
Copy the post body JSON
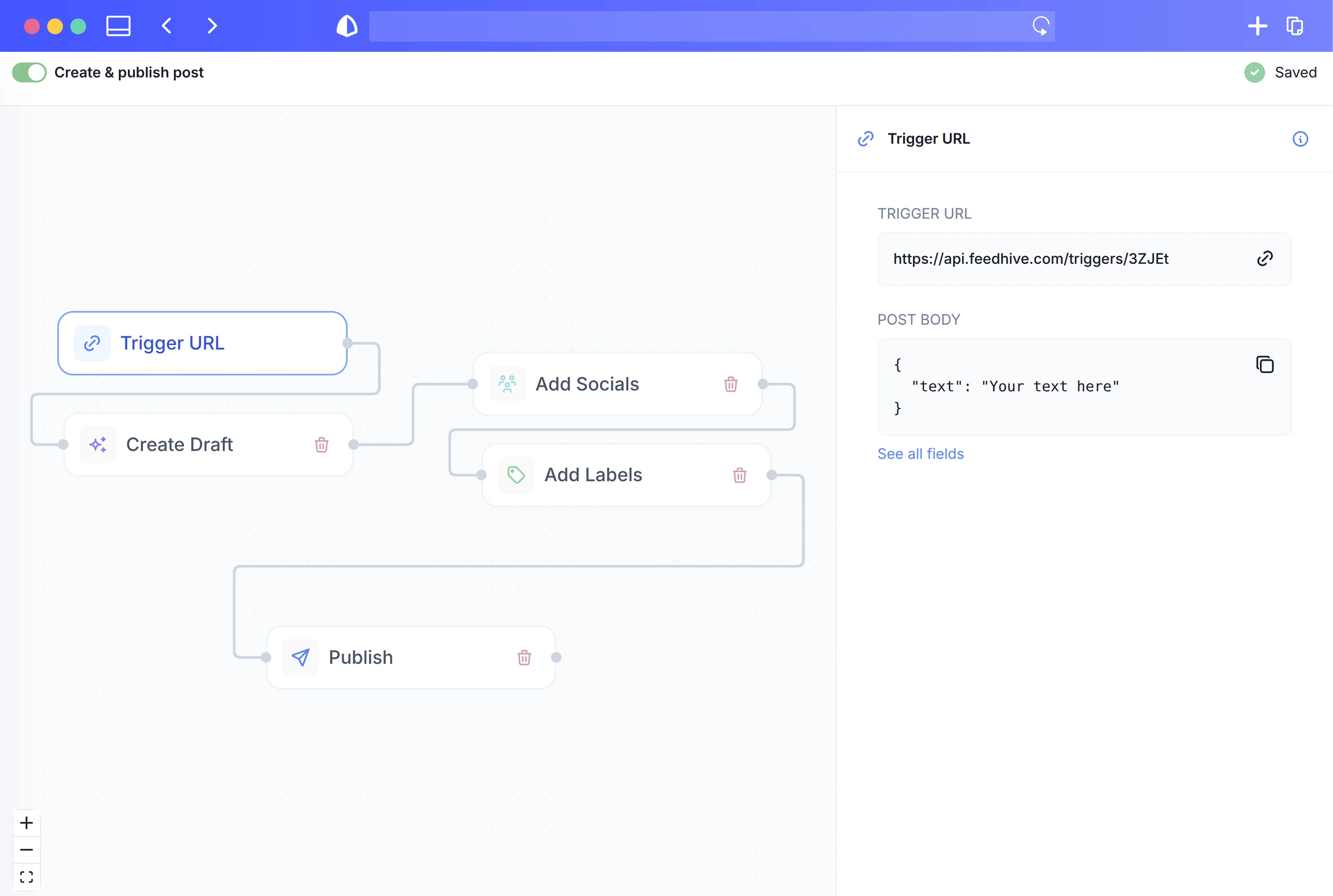(1265, 364)
